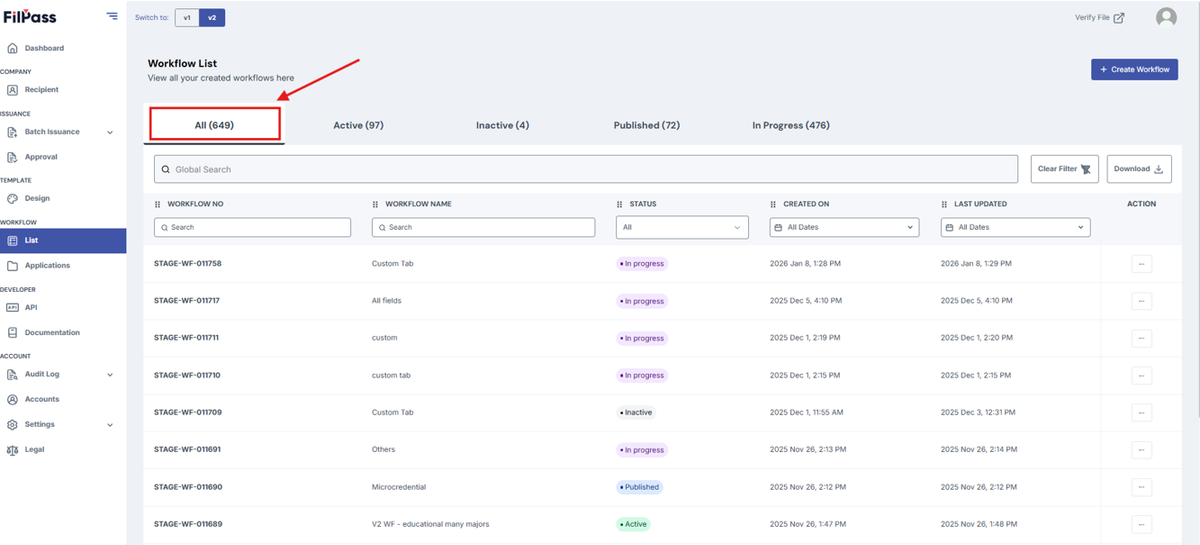This screenshot has height=545, width=1200.
Task: Open Created On All Dates dropdown
Action: coord(844,227)
